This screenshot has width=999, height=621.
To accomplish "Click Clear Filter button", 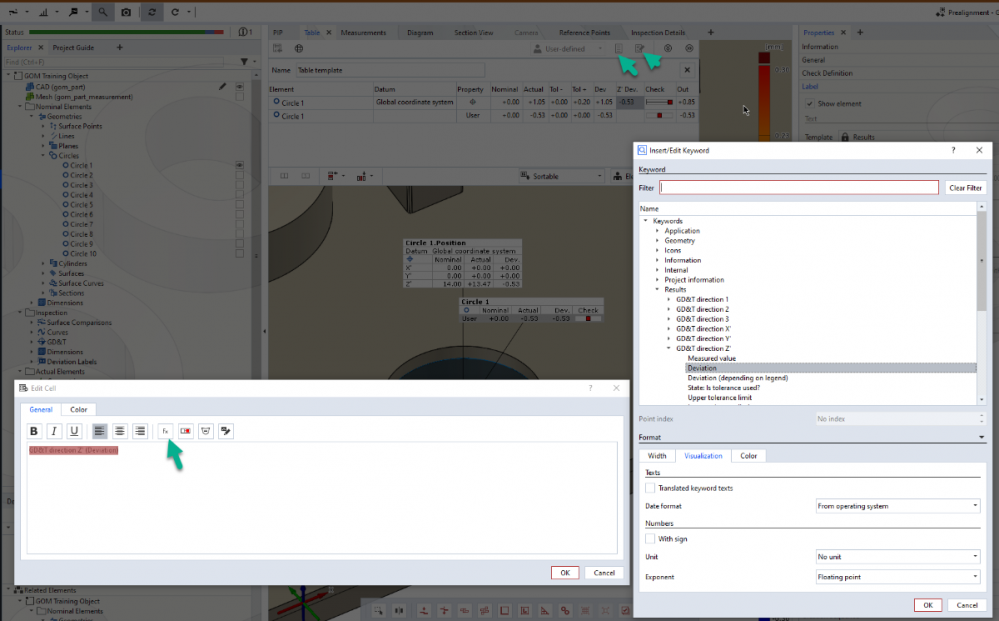I will [965, 188].
